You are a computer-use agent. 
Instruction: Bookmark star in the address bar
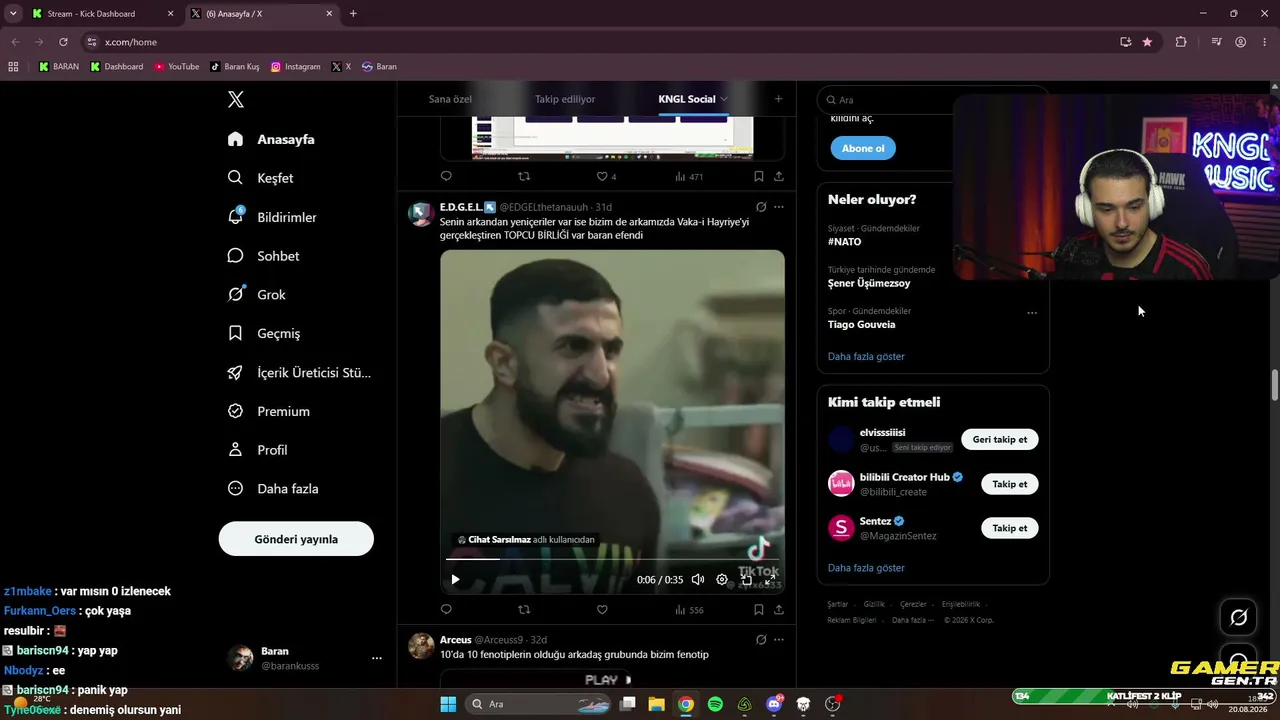pos(1147,42)
